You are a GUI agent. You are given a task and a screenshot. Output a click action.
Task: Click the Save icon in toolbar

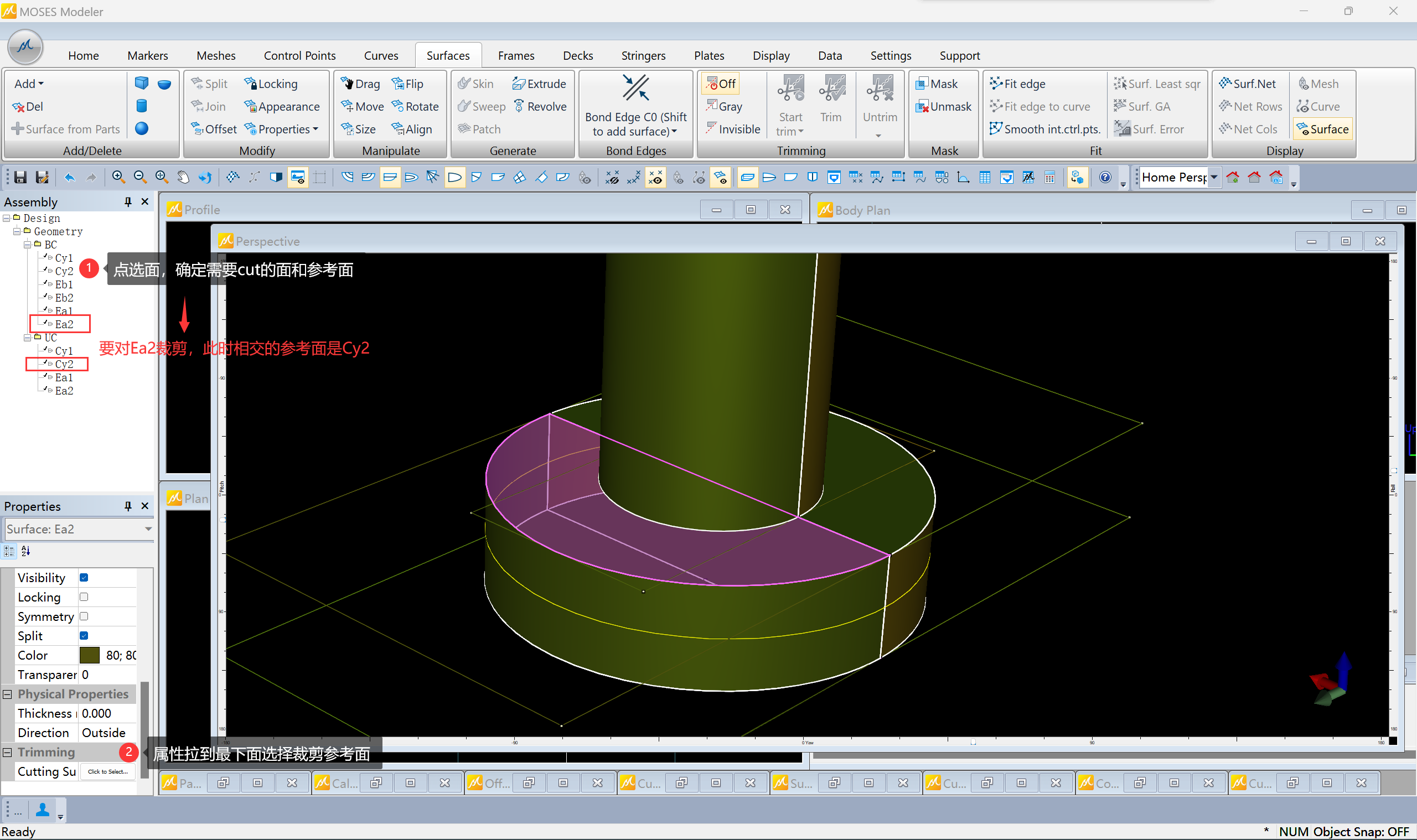tap(20, 177)
